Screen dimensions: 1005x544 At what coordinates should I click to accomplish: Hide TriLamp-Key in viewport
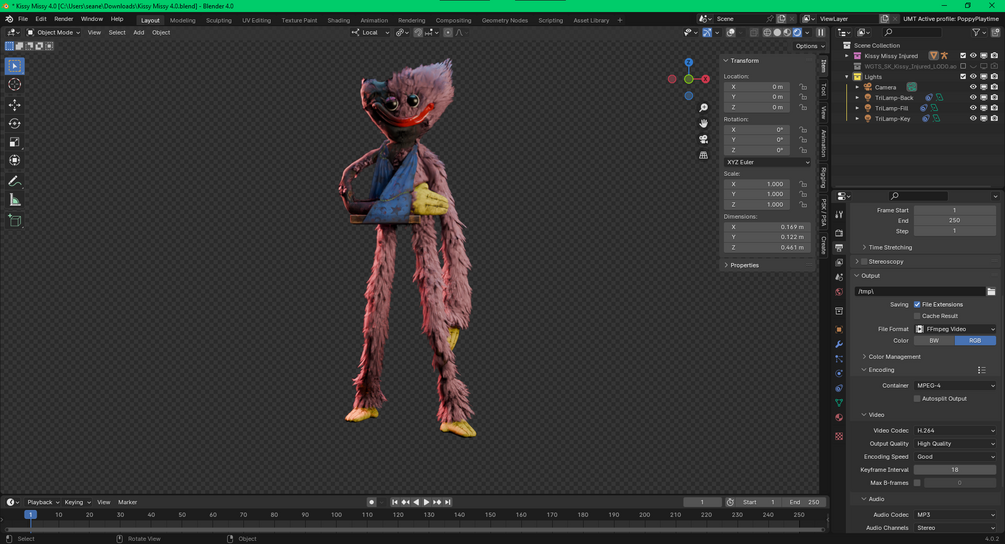[x=973, y=119]
